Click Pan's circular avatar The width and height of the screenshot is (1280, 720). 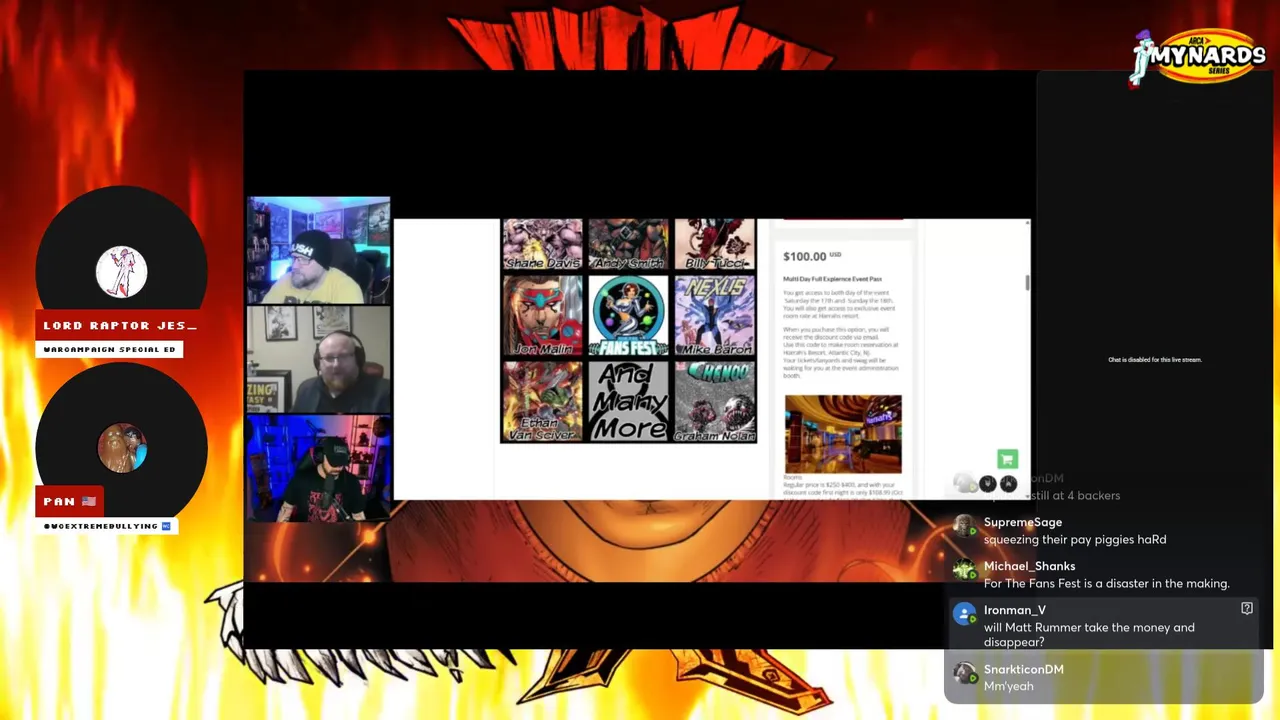pyautogui.click(x=121, y=448)
